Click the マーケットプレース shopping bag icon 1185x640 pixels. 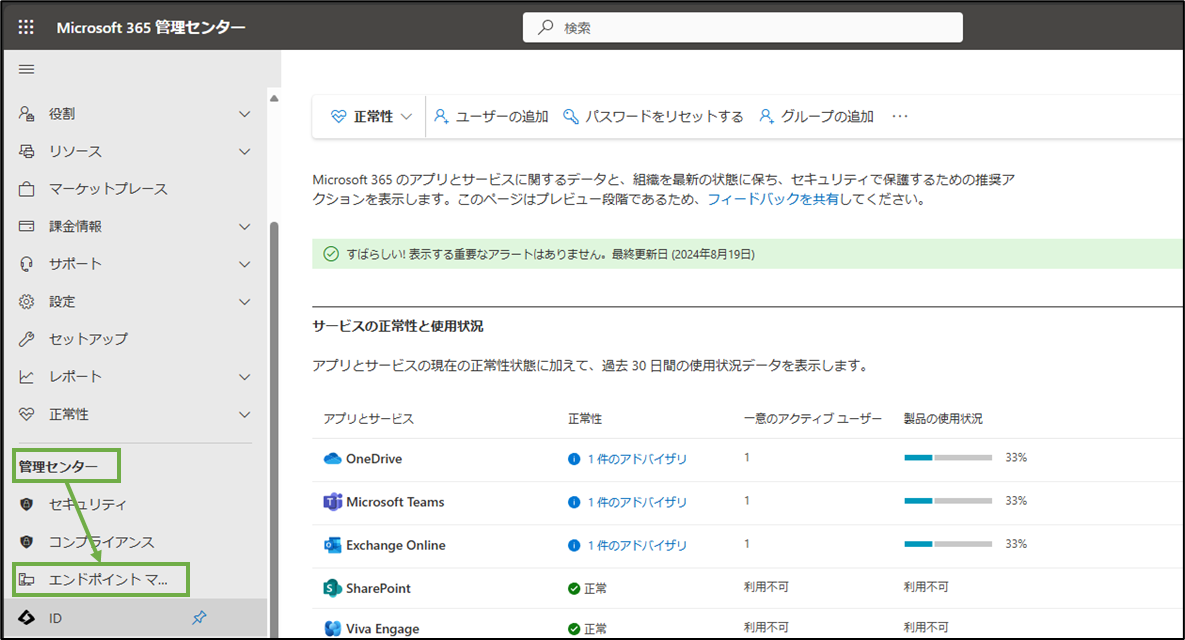pos(26,189)
